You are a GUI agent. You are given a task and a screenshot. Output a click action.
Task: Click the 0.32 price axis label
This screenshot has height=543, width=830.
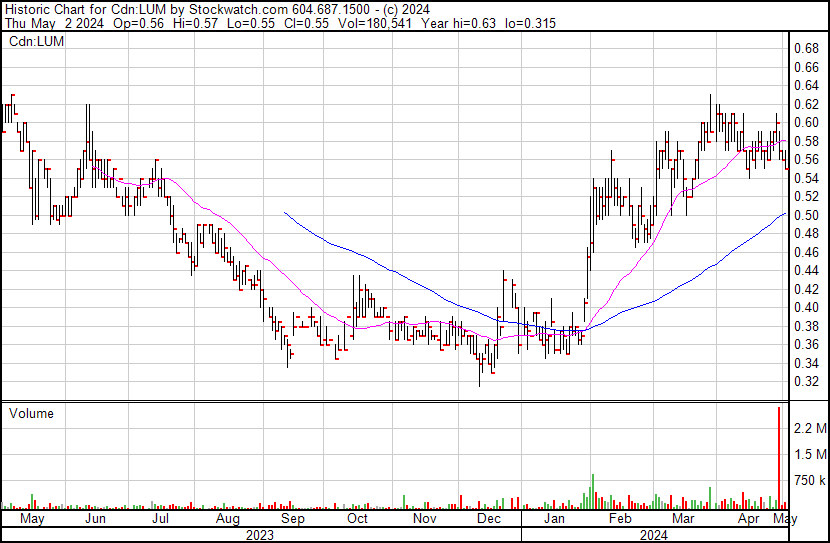point(806,382)
